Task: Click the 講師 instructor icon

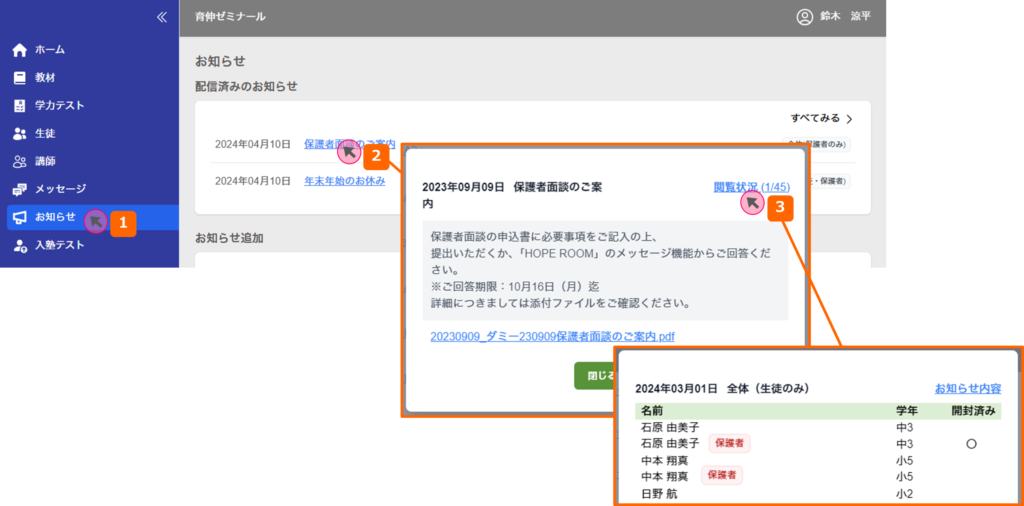Action: point(19,162)
